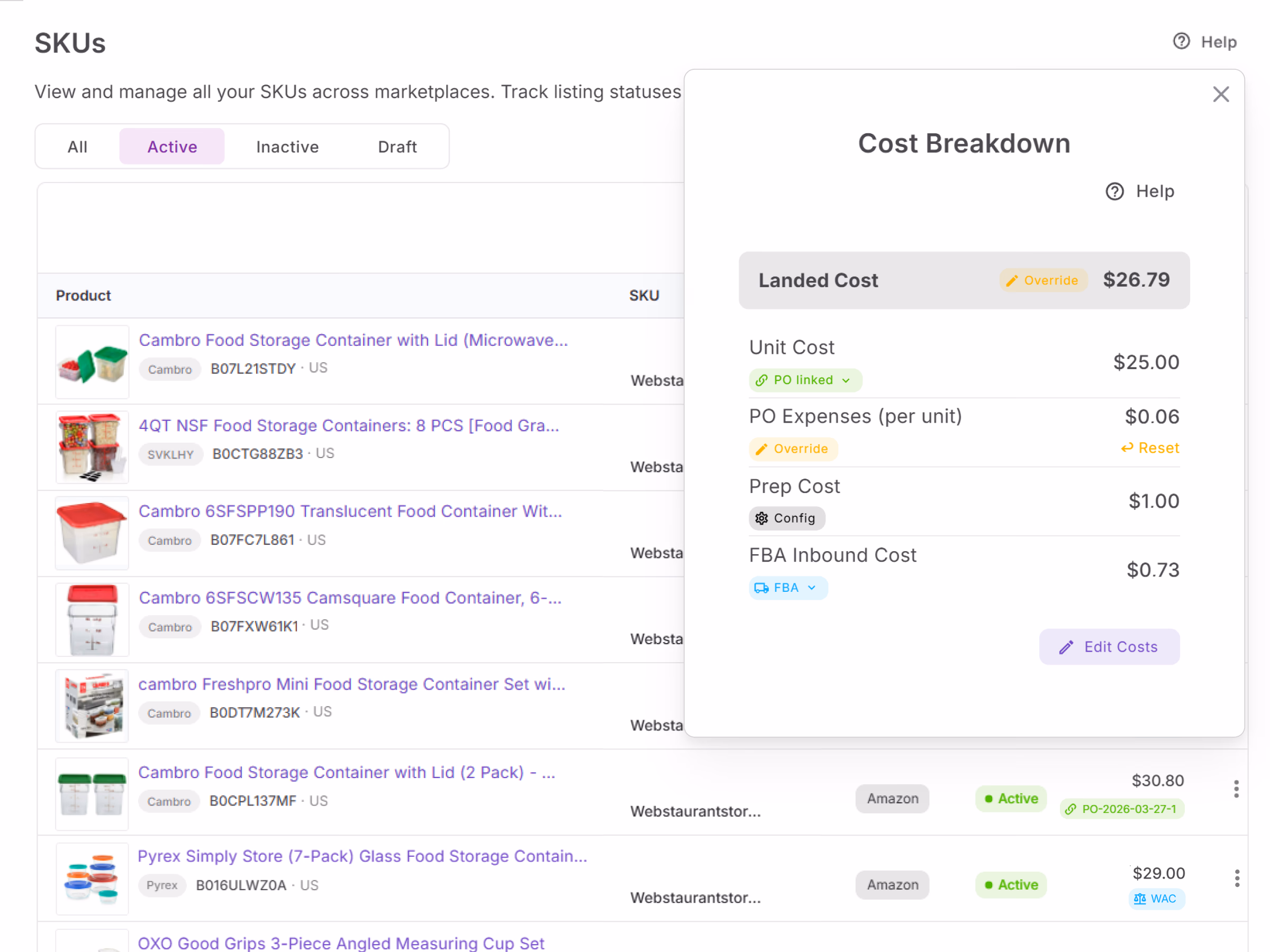Click Active status in Cambro 2 Pack row
The height and width of the screenshot is (952, 1270).
click(x=1011, y=799)
